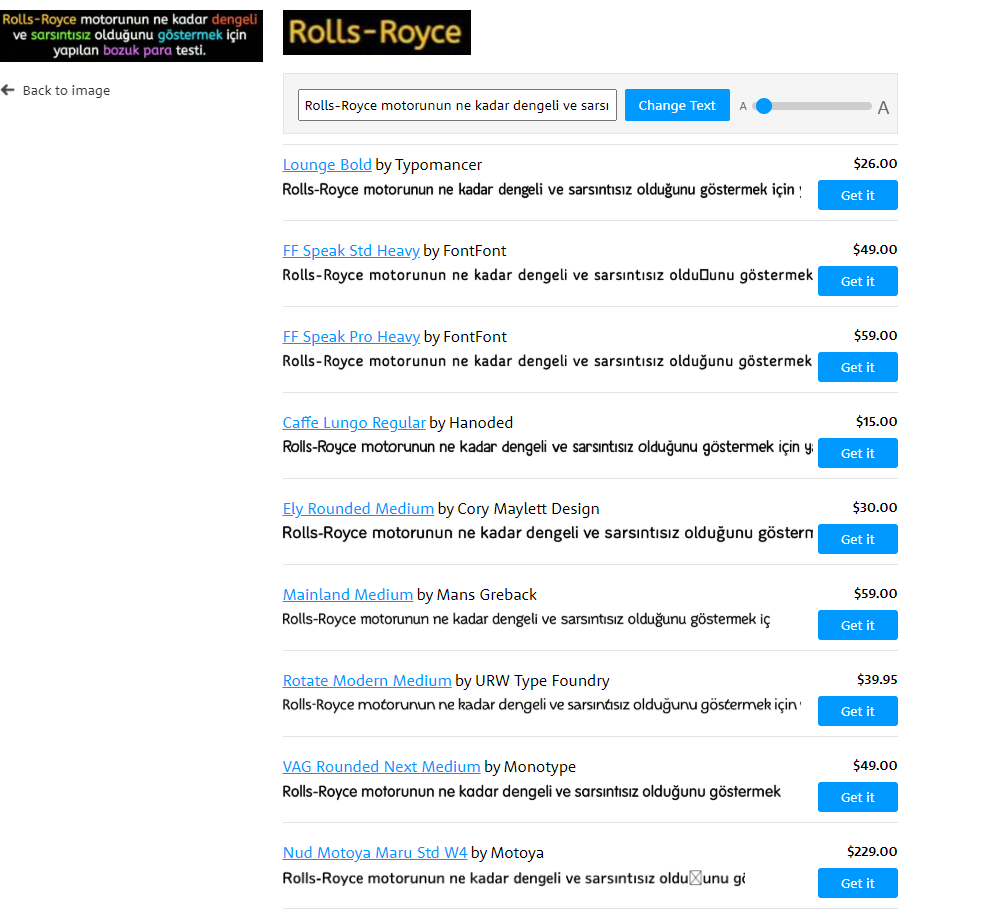Open the Nud Motoya Maru Std W4 link
Screen dimensions: 993x912
pyautogui.click(x=375, y=853)
